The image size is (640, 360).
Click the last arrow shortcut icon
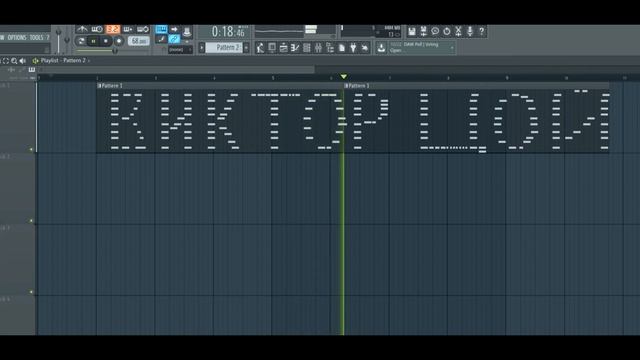point(364,48)
